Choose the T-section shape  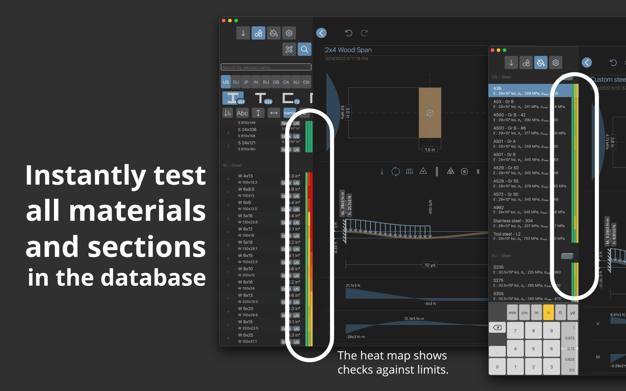coord(263,98)
